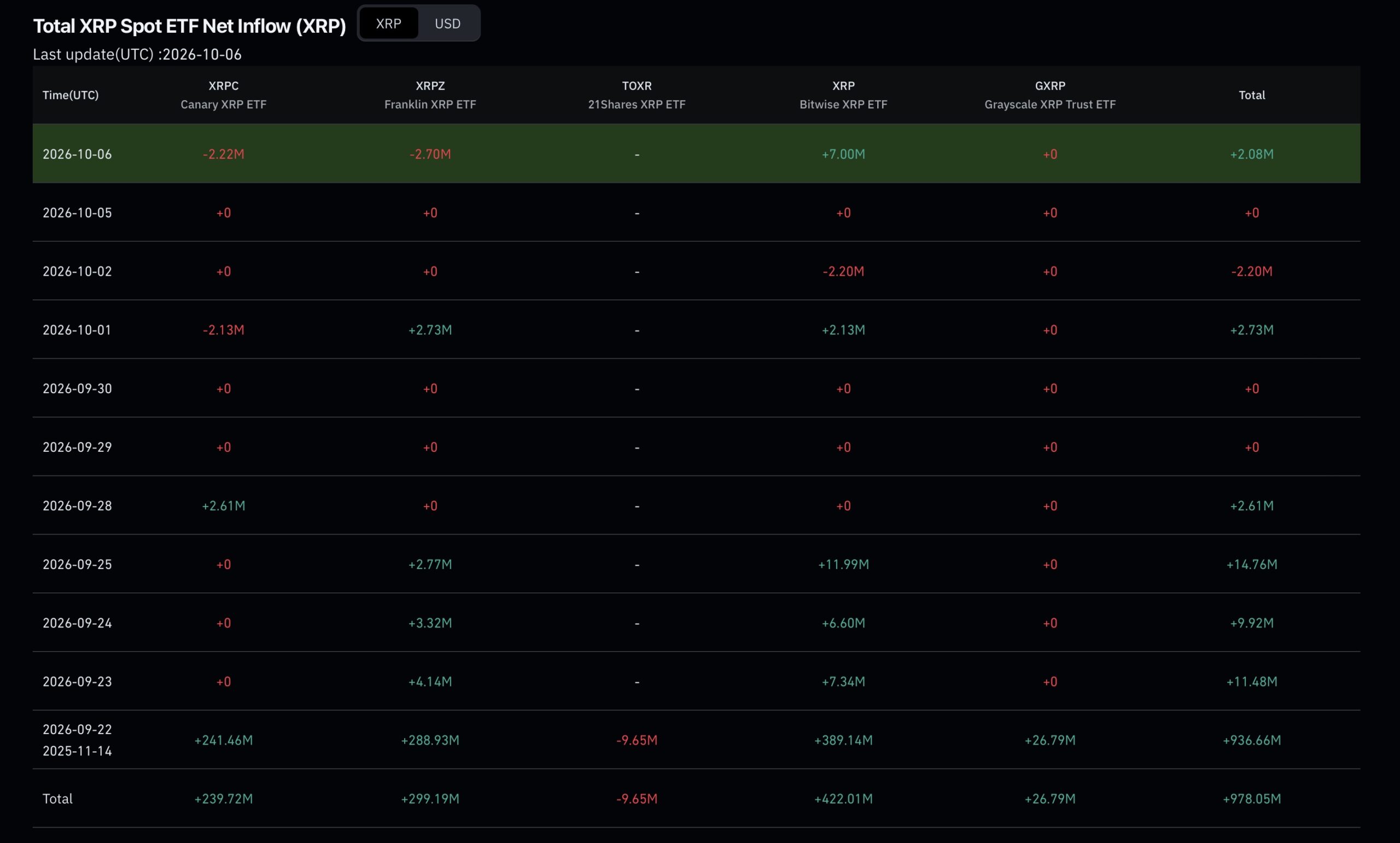
Task: Click the +241.46M Canary historical value
Action: [223, 740]
